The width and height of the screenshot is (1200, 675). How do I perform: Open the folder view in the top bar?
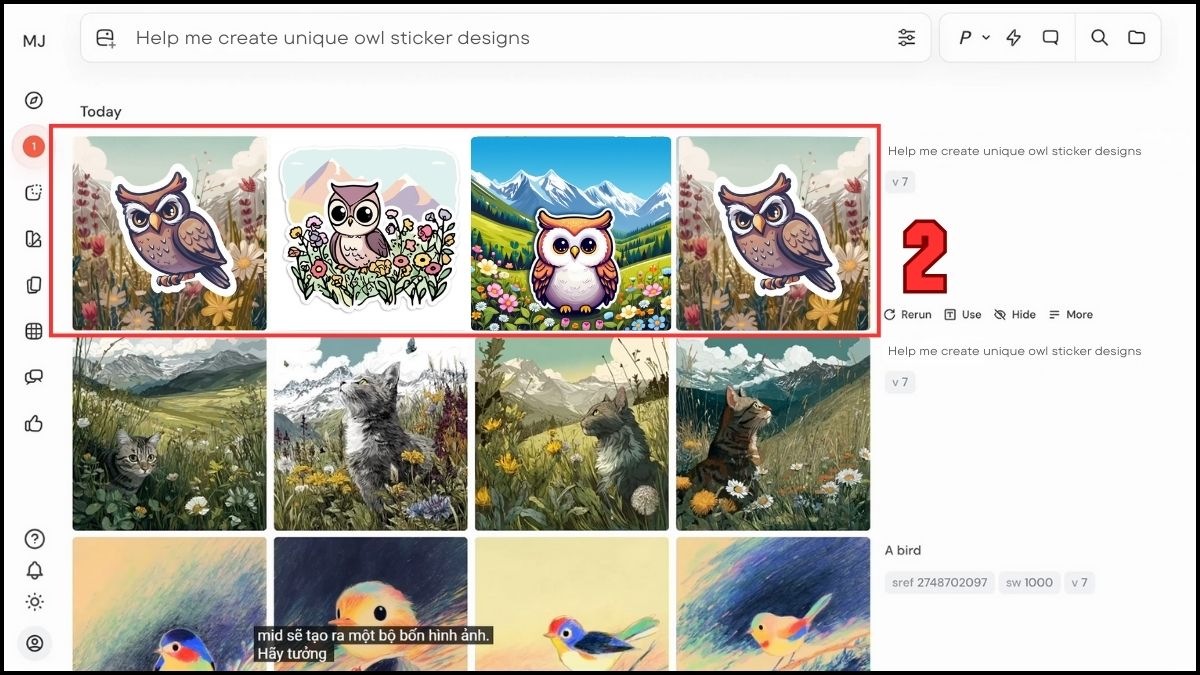tap(1136, 37)
